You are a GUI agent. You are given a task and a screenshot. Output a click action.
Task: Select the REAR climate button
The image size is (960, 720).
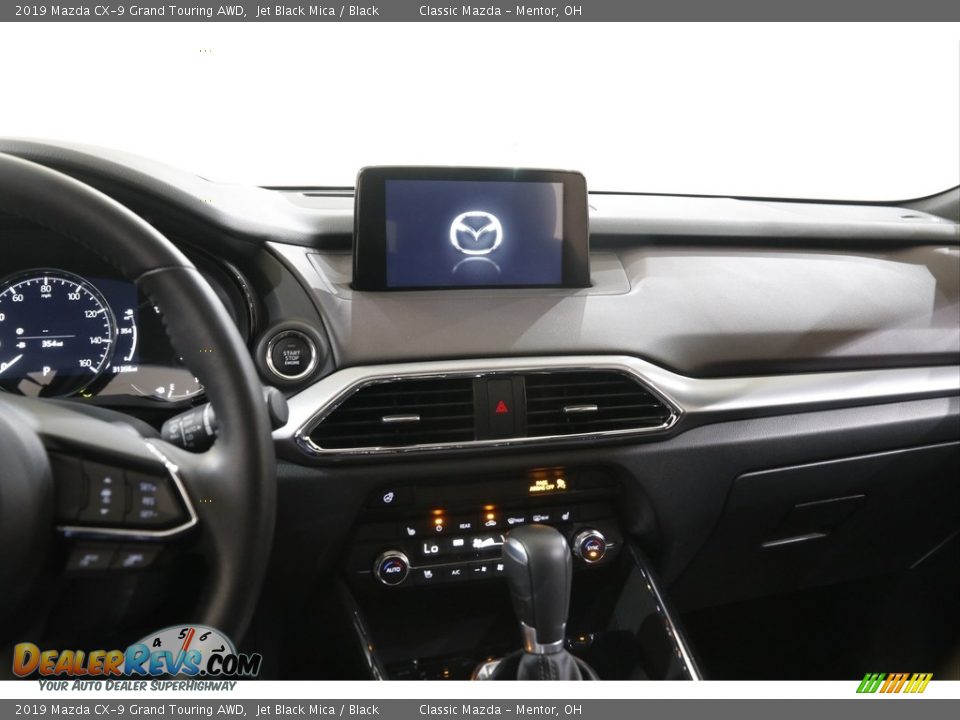tap(465, 526)
